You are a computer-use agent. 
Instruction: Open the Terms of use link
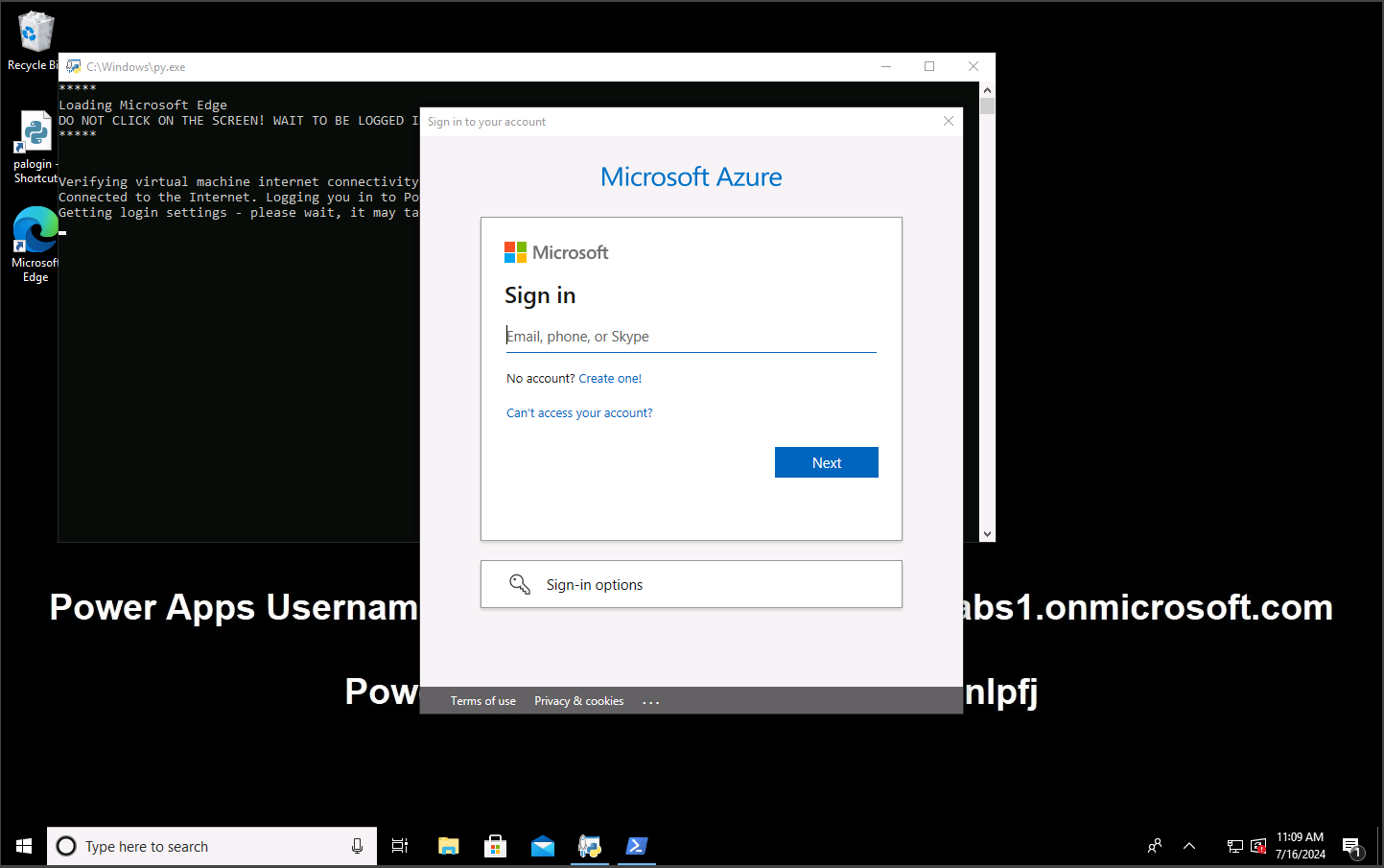(x=483, y=701)
